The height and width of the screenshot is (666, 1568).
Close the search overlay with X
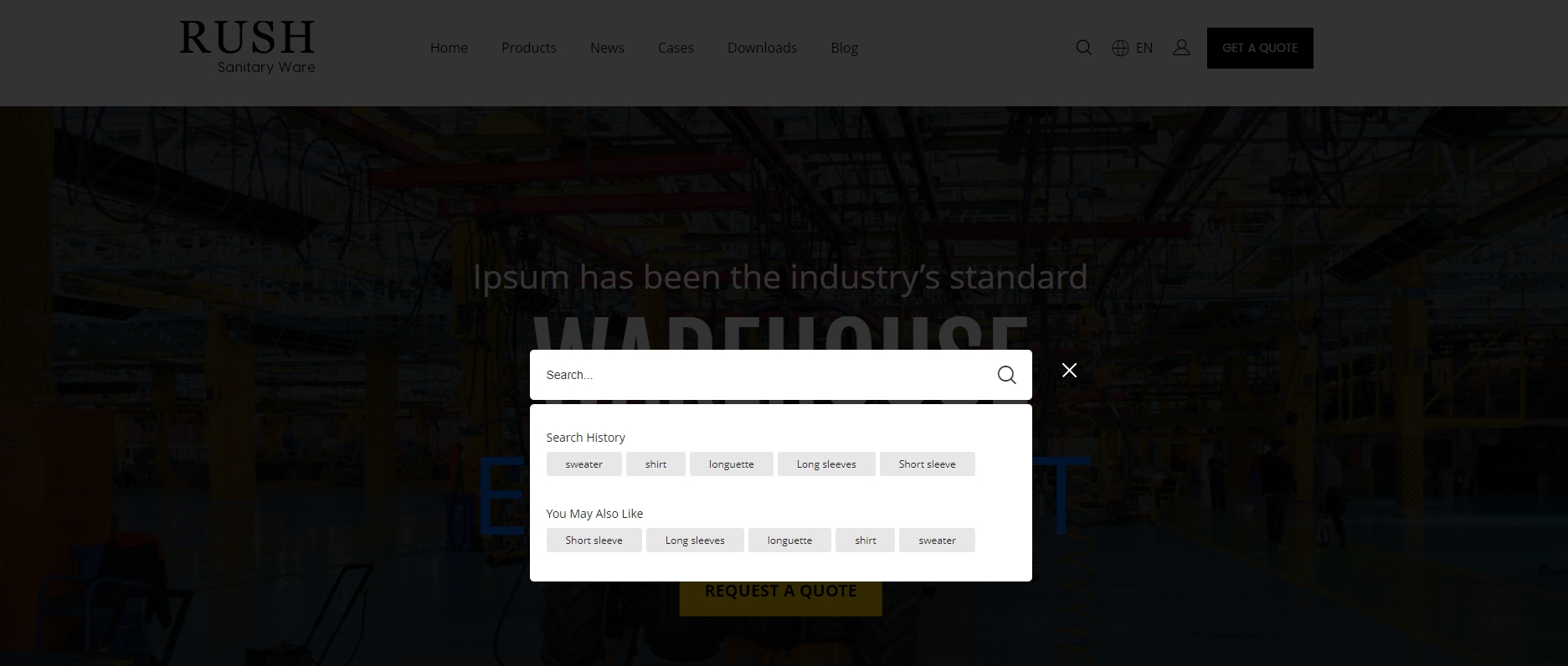1069,370
